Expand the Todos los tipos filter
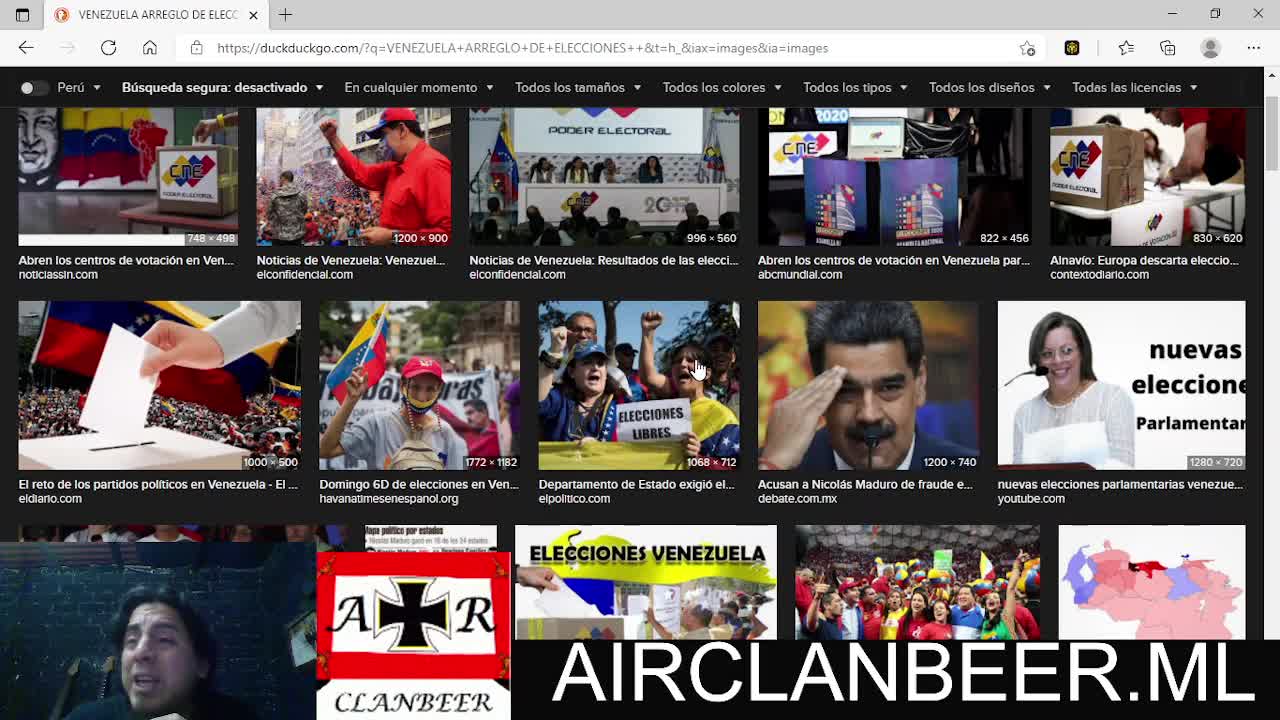 (x=855, y=87)
